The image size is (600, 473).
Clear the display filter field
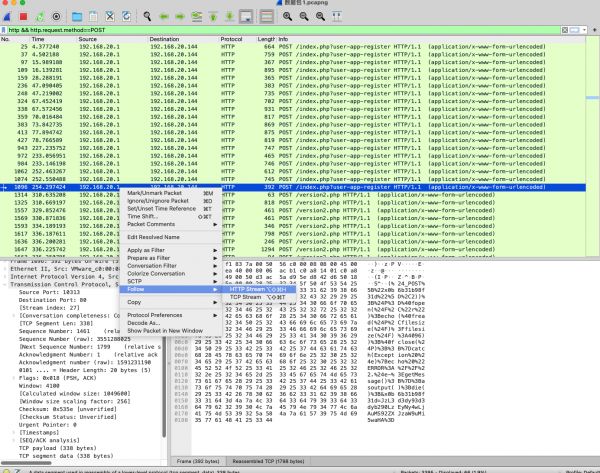pyautogui.click(x=565, y=30)
